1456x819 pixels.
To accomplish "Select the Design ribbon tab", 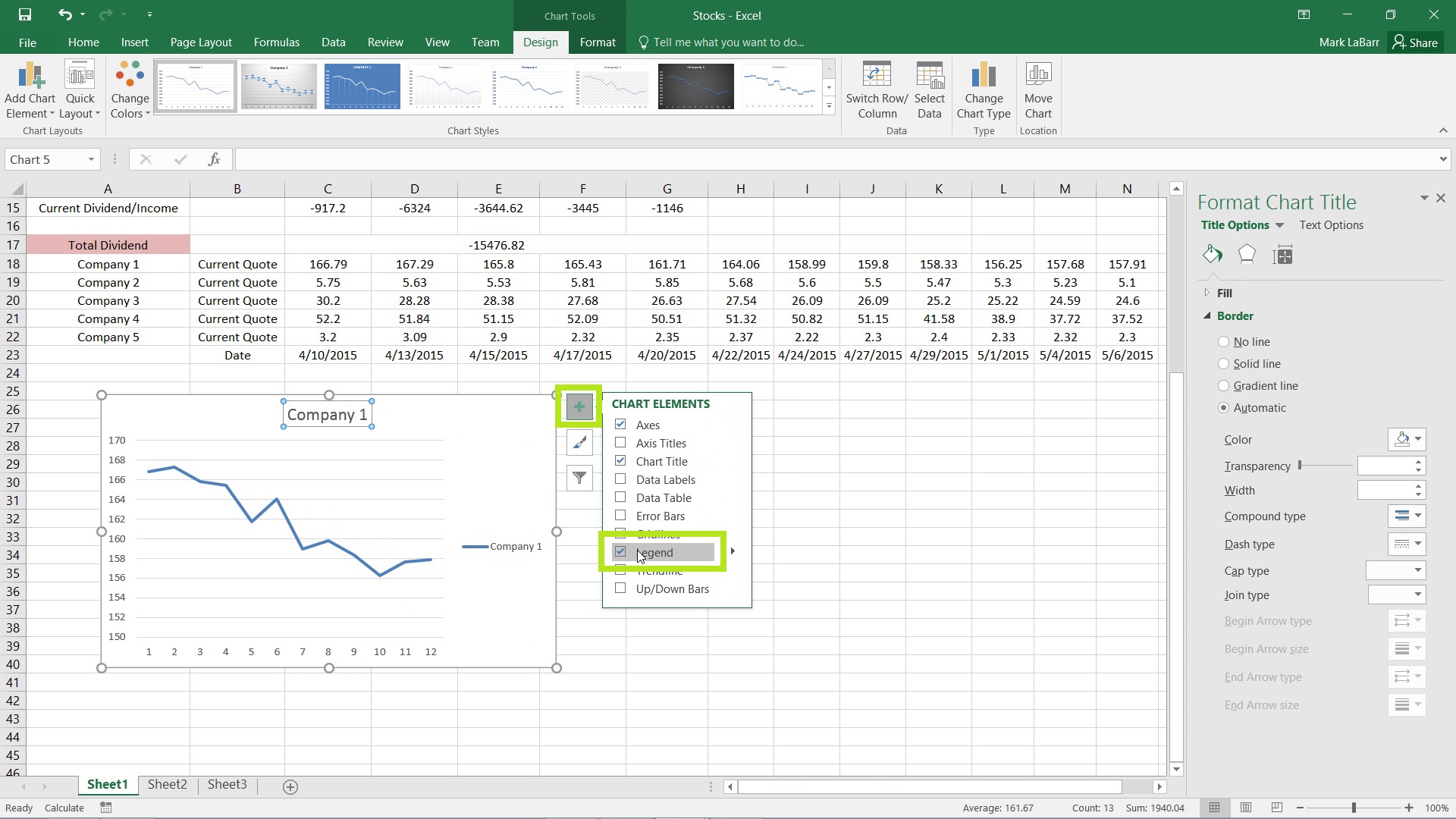I will 540,42.
